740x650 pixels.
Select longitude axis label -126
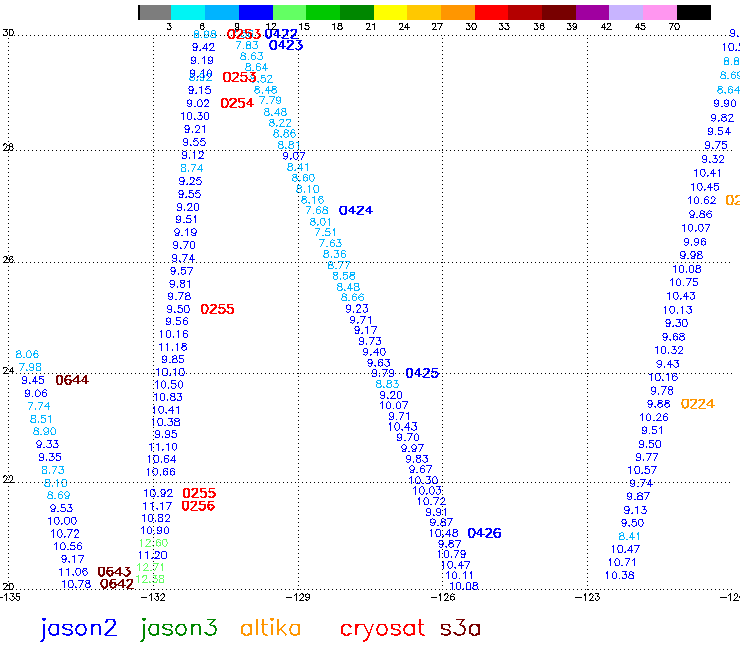click(443, 598)
